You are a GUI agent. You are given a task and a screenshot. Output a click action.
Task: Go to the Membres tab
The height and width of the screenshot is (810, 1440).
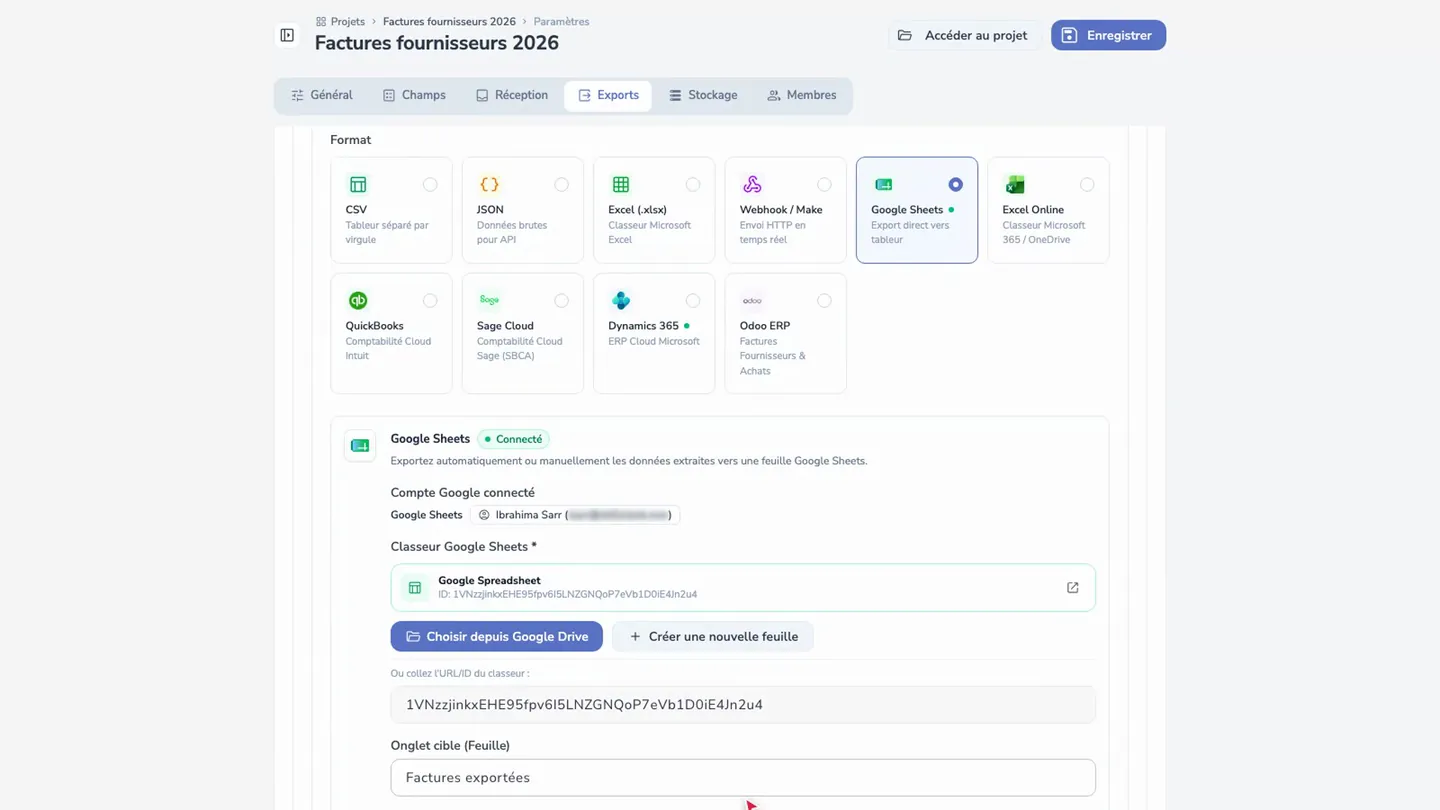pos(802,95)
